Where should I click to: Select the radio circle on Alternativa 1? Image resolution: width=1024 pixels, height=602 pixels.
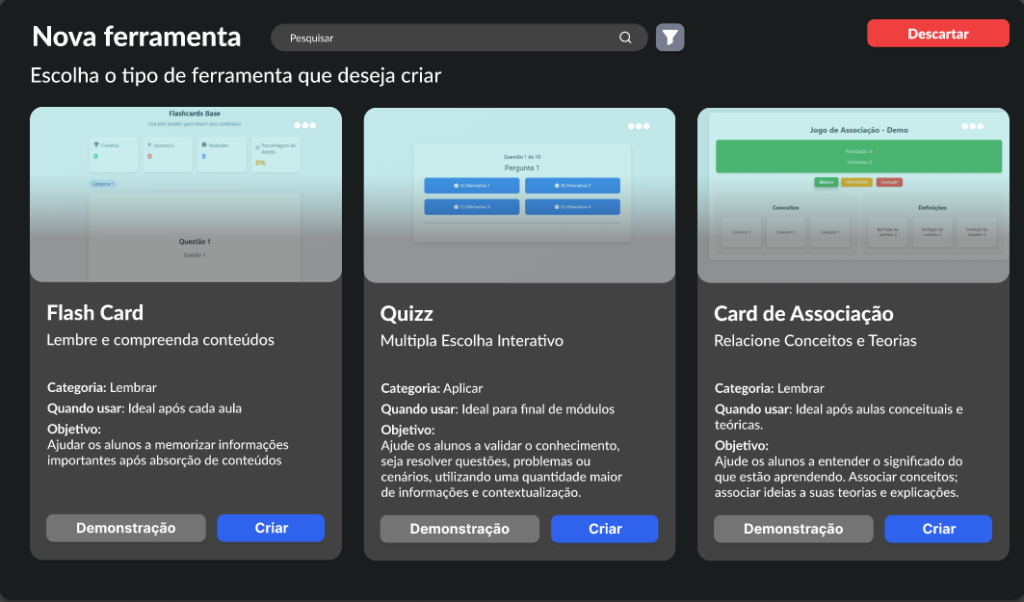pos(456,186)
